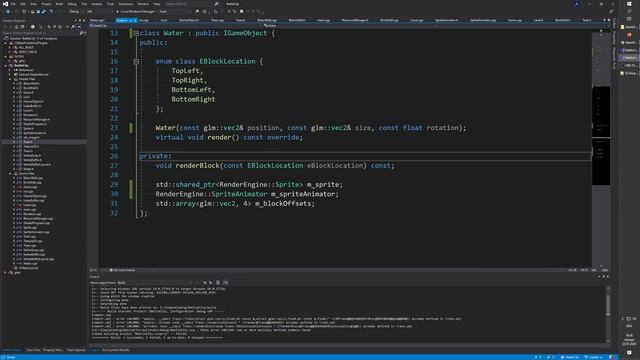This screenshot has height=360, width=640.
Task: Open the editor zoom level dropdown
Action: pyautogui.click(x=95, y=270)
